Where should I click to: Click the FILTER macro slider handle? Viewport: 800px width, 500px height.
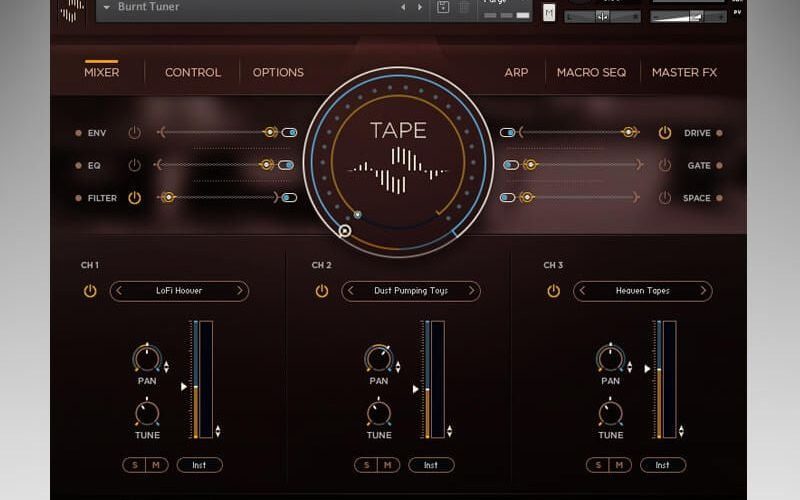pyautogui.click(x=168, y=197)
